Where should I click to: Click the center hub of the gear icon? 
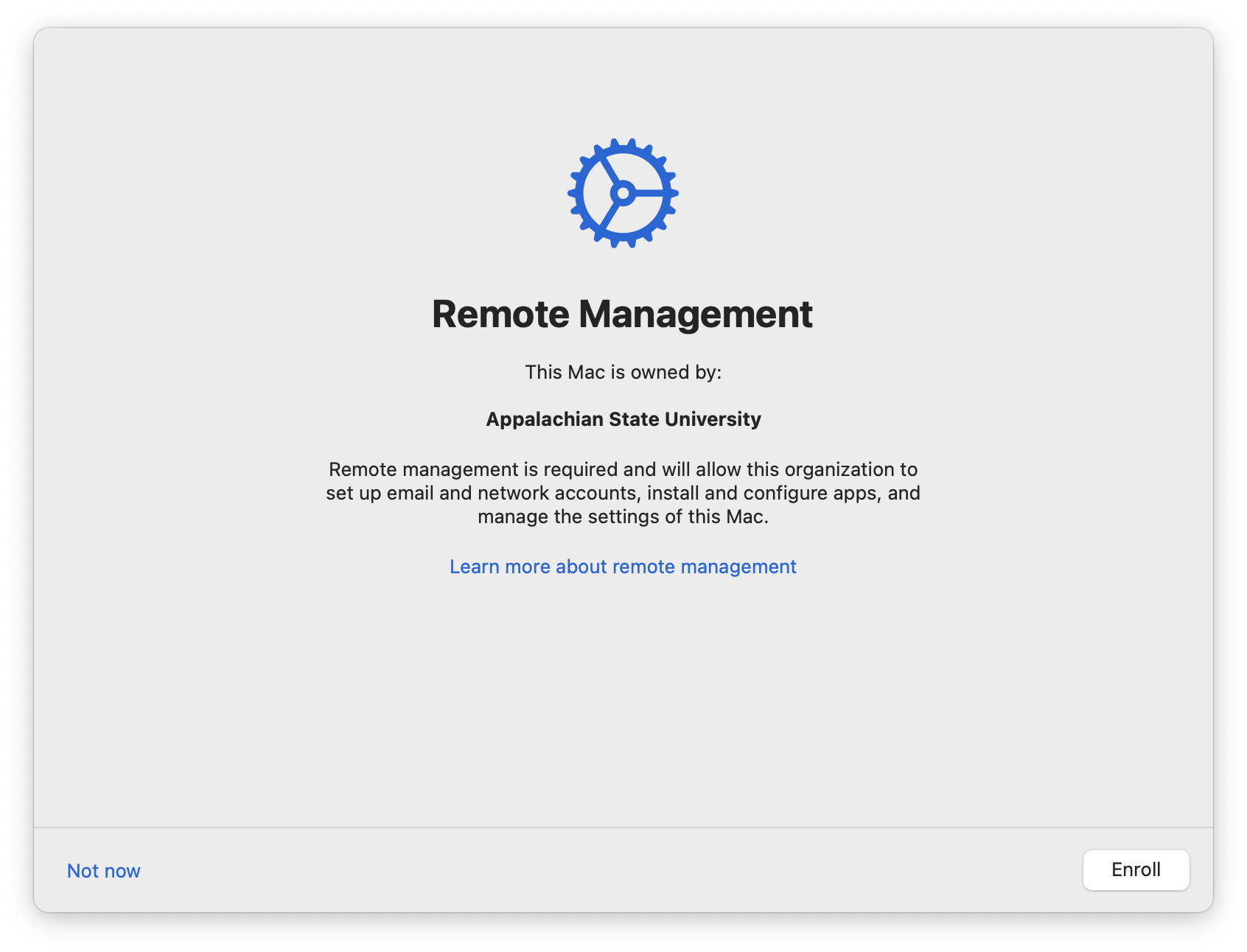click(x=623, y=194)
